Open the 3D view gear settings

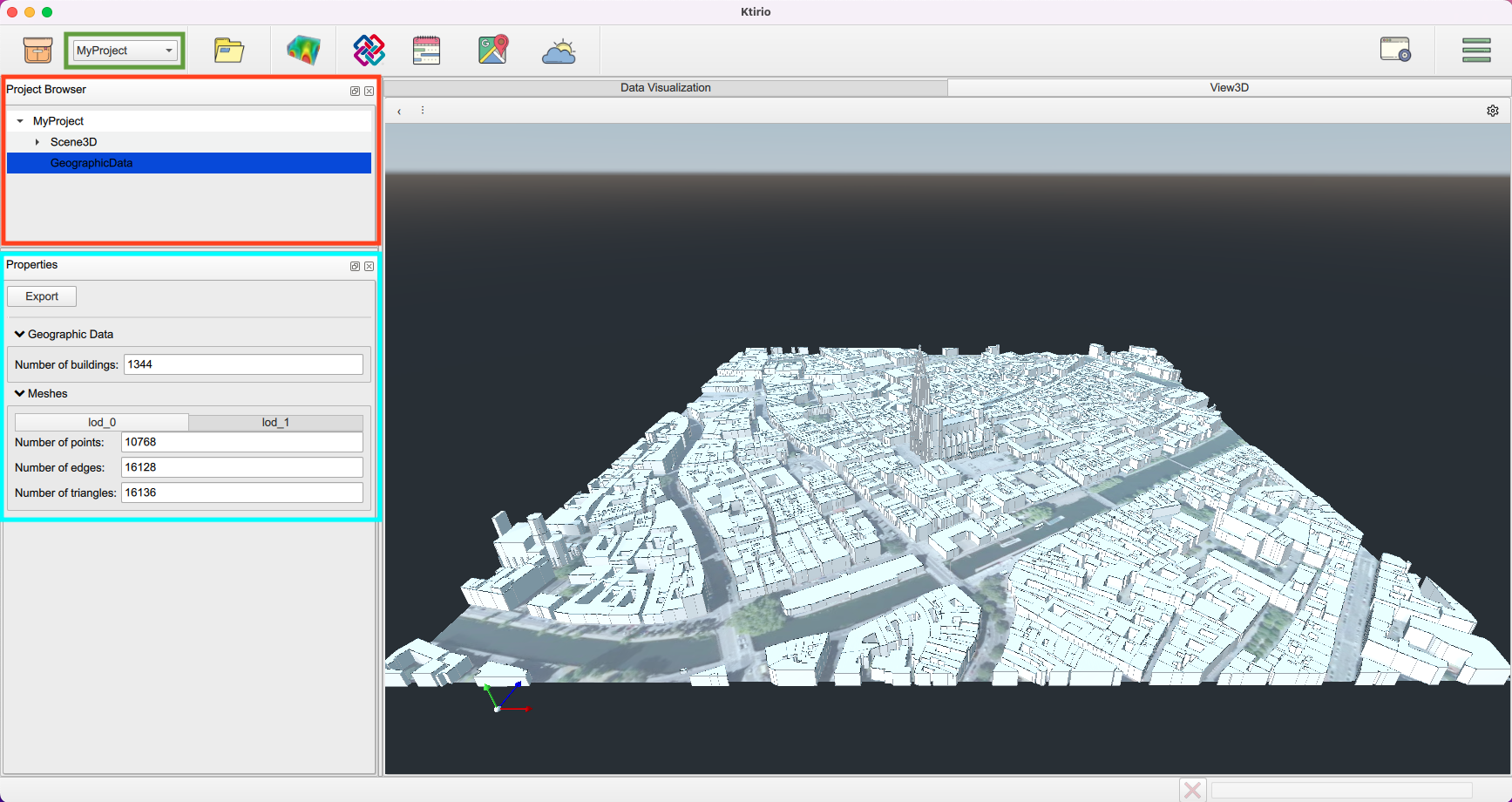tap(1492, 111)
